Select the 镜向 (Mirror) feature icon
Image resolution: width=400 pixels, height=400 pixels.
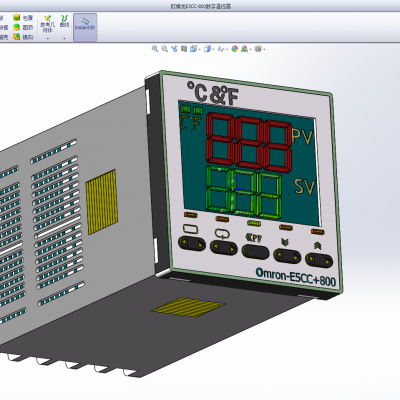tap(17, 37)
